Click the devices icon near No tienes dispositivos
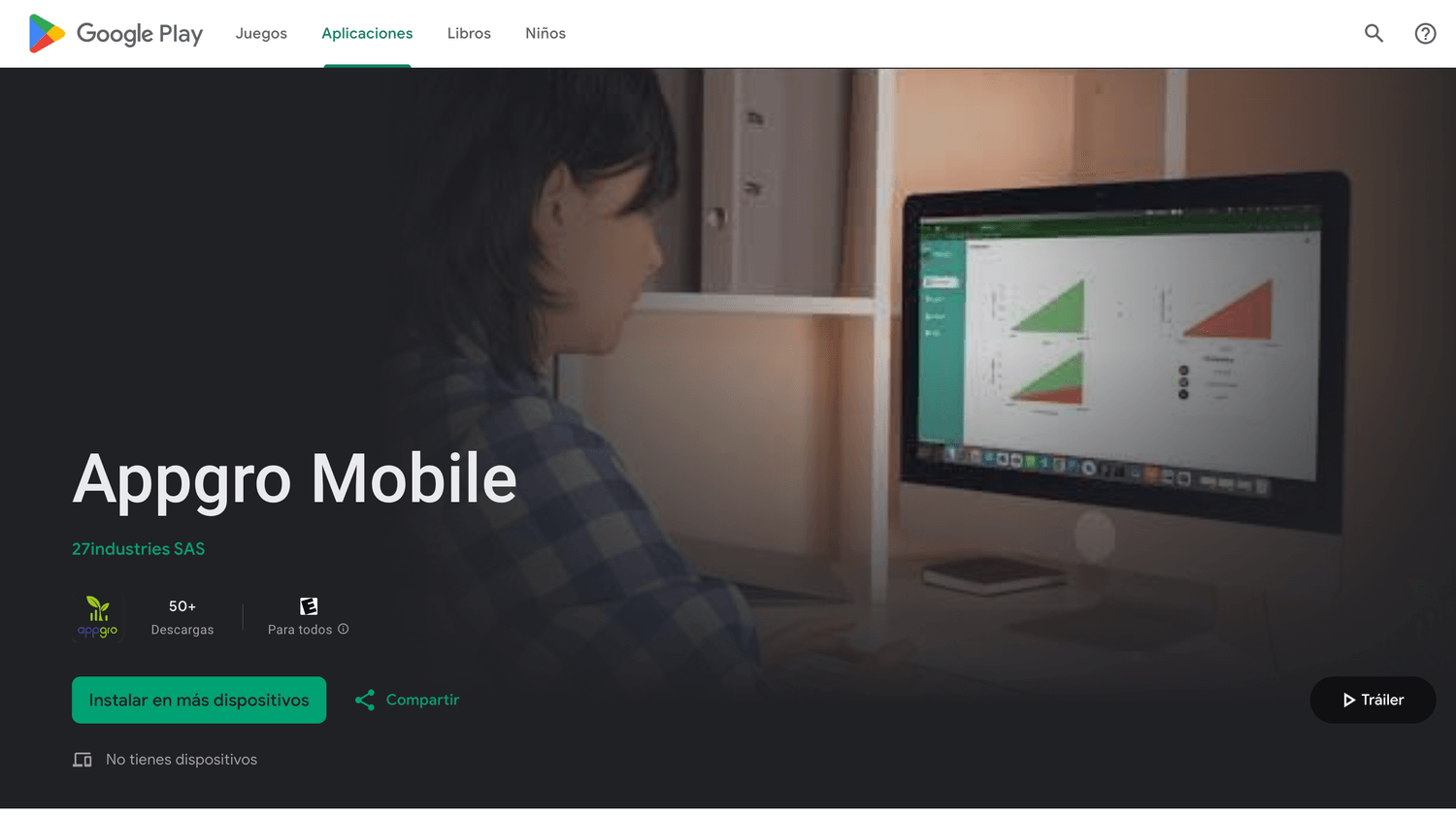1456x815 pixels. click(x=83, y=760)
